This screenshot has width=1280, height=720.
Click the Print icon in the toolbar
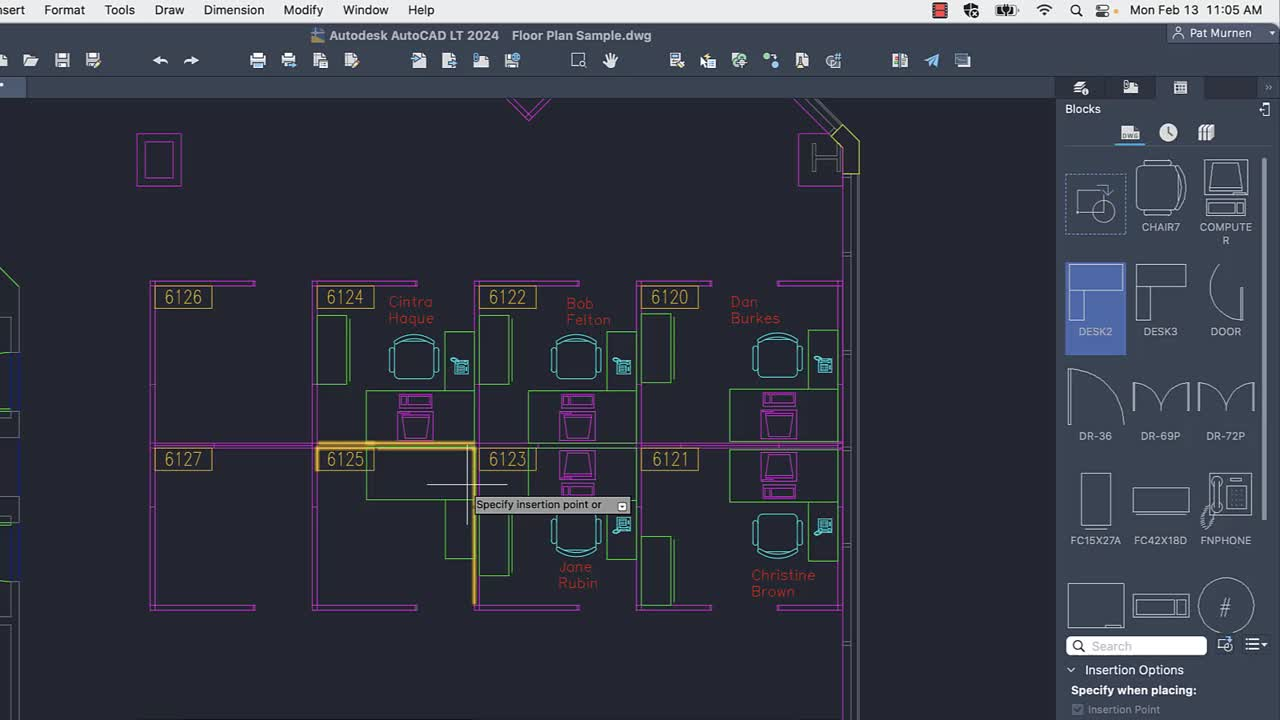point(258,60)
